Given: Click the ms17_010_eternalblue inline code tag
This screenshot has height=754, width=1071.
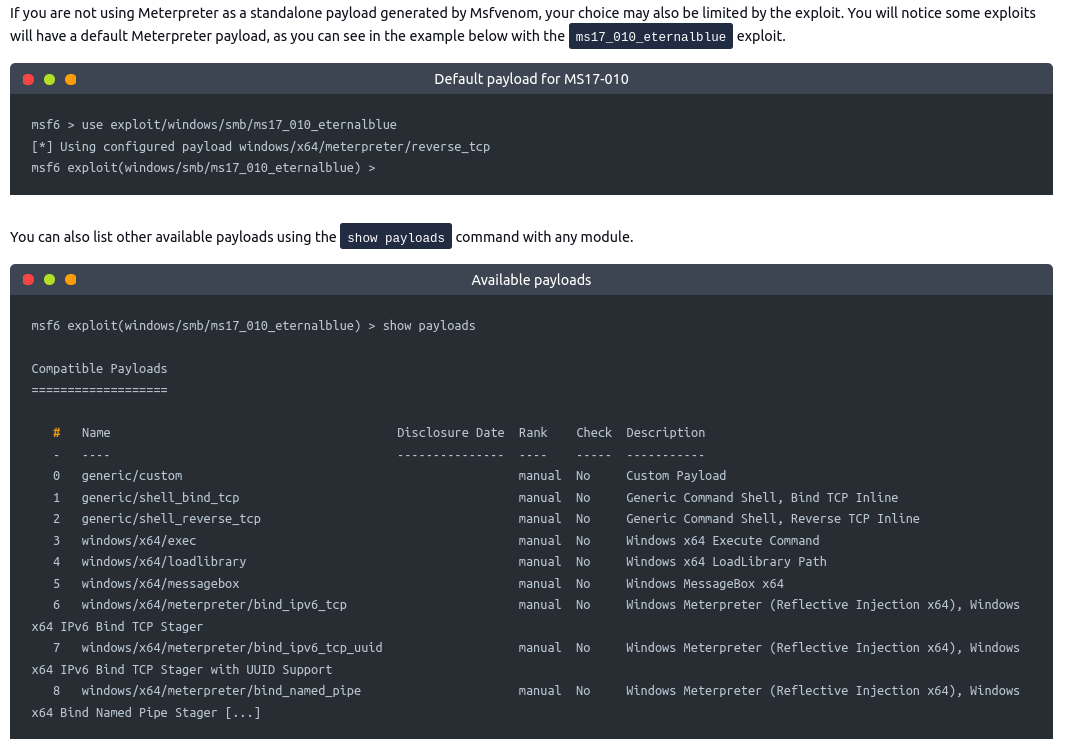Looking at the screenshot, I should pos(650,37).
